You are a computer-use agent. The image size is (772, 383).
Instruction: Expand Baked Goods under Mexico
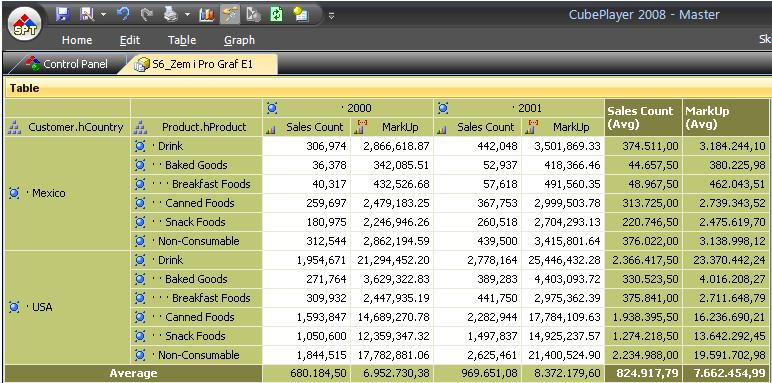(140, 165)
